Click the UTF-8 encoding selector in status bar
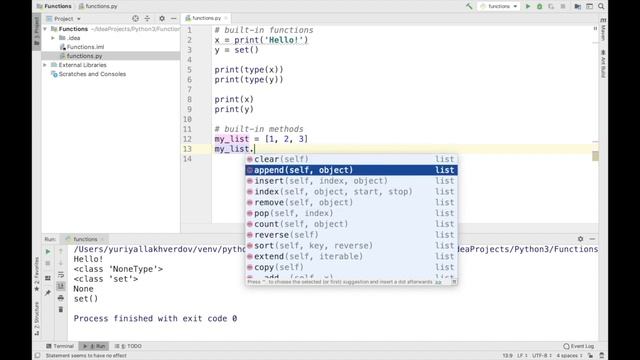Image resolution: width=640 pixels, height=360 pixels. click(542, 356)
